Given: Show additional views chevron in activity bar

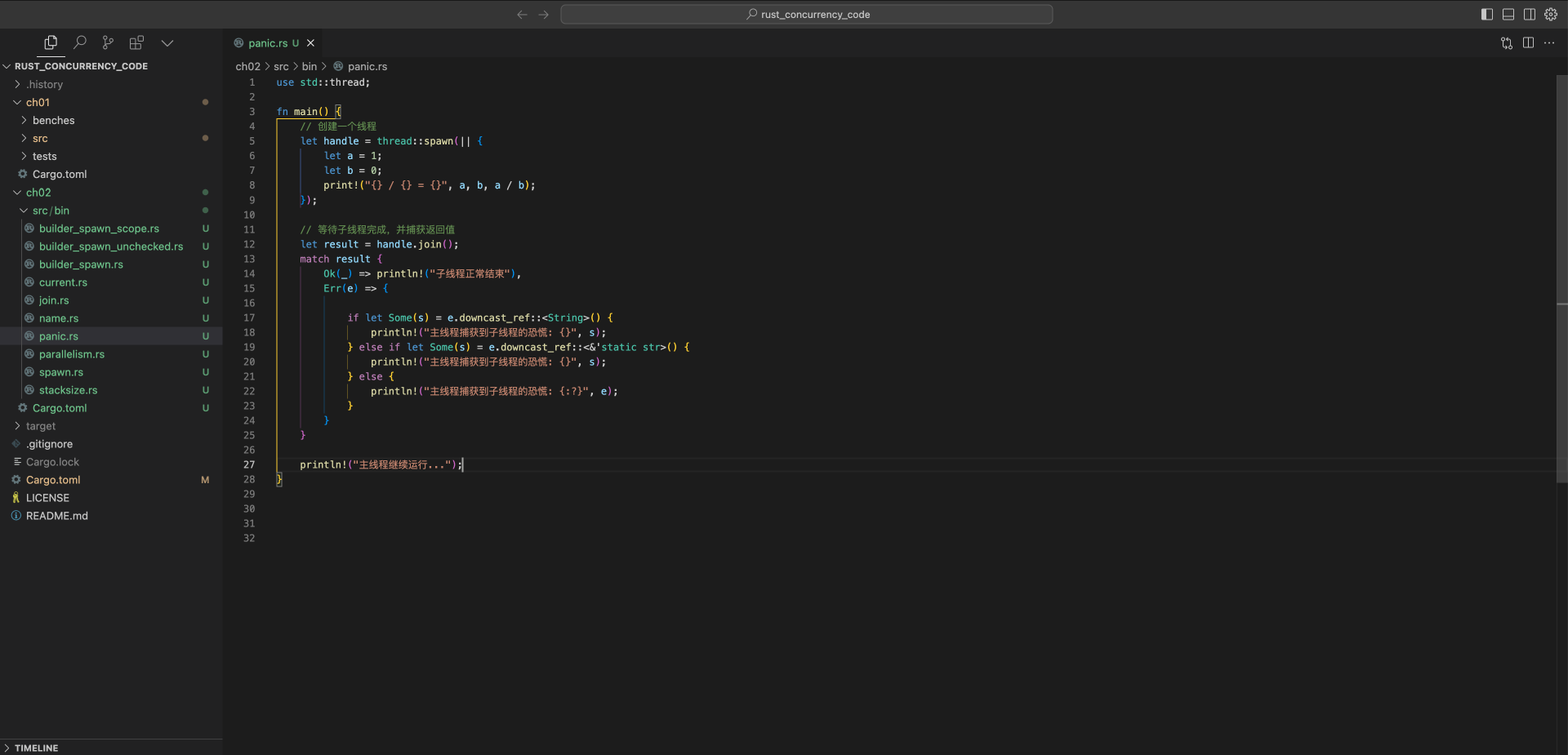Looking at the screenshot, I should 167,42.
